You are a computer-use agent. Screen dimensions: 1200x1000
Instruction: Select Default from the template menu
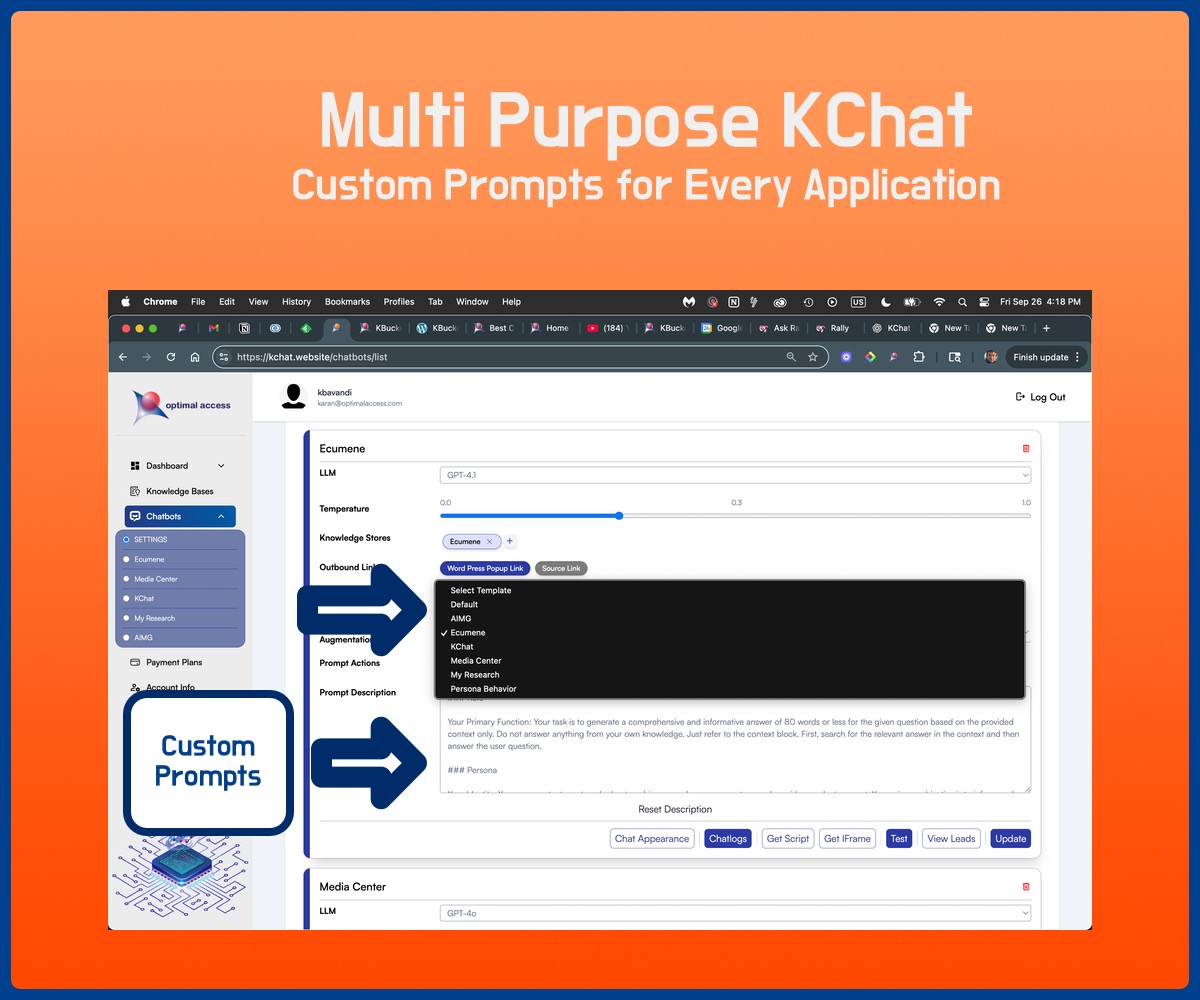click(463, 604)
